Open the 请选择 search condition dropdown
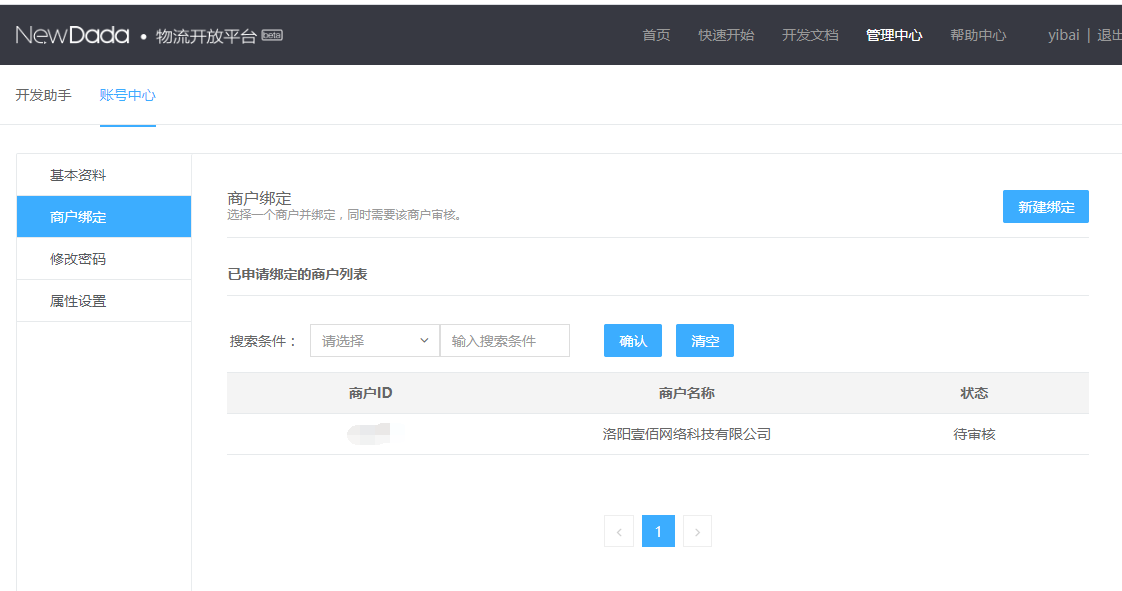This screenshot has height=591, width=1122. tap(374, 341)
